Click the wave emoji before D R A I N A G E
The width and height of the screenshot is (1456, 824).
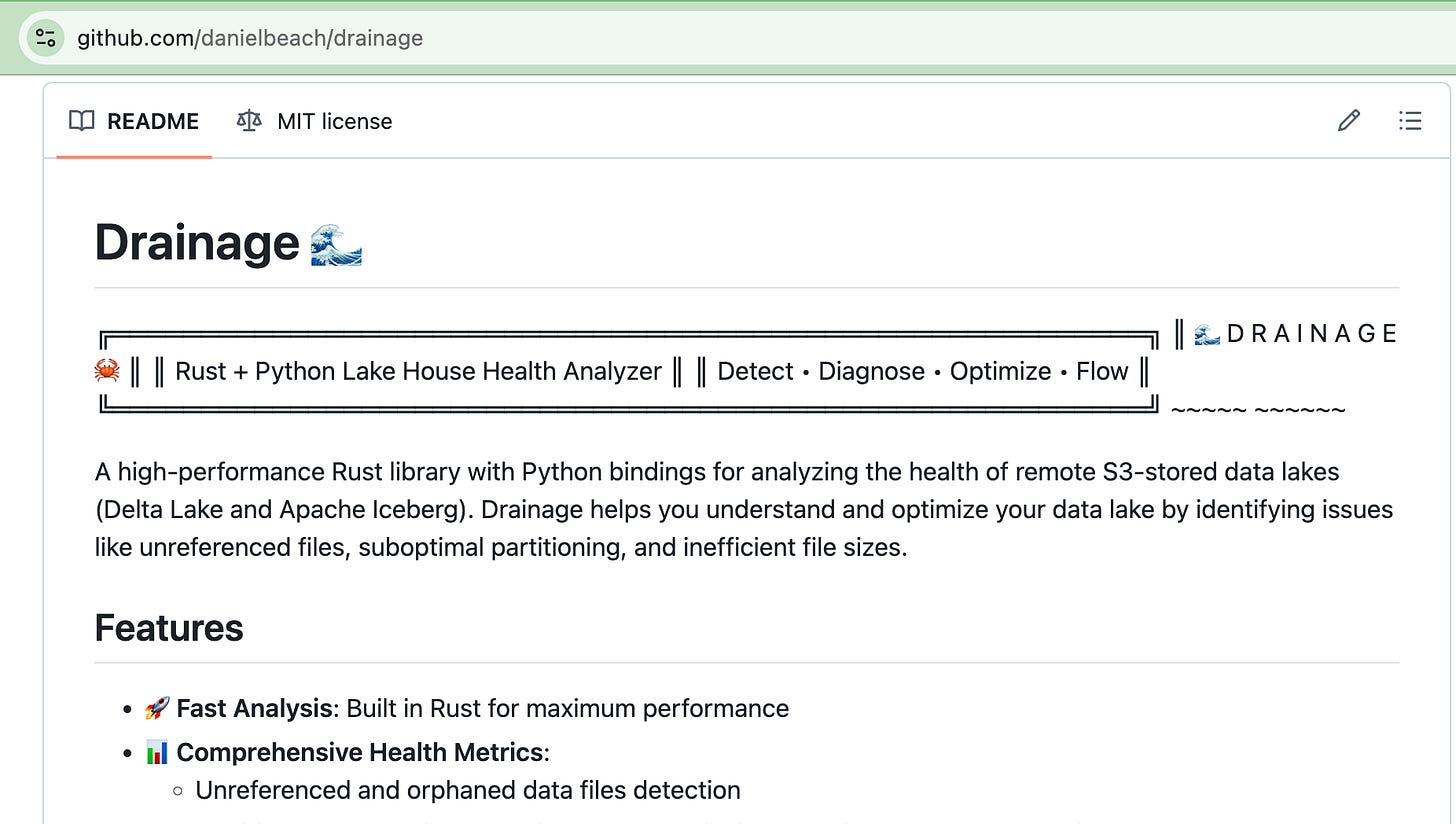1207,334
